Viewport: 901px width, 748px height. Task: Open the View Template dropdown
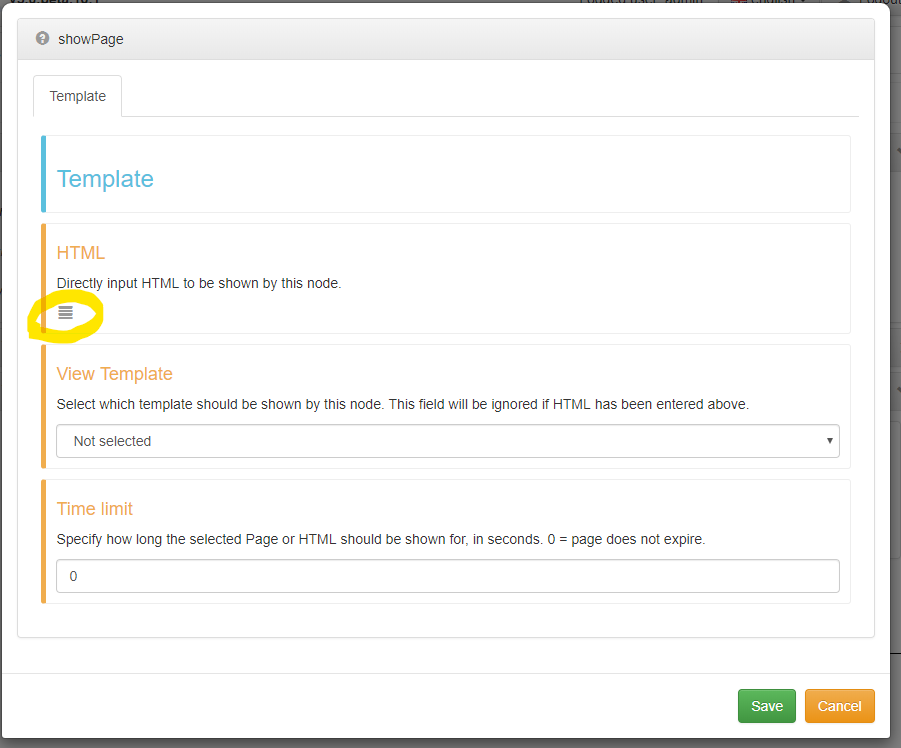click(448, 441)
